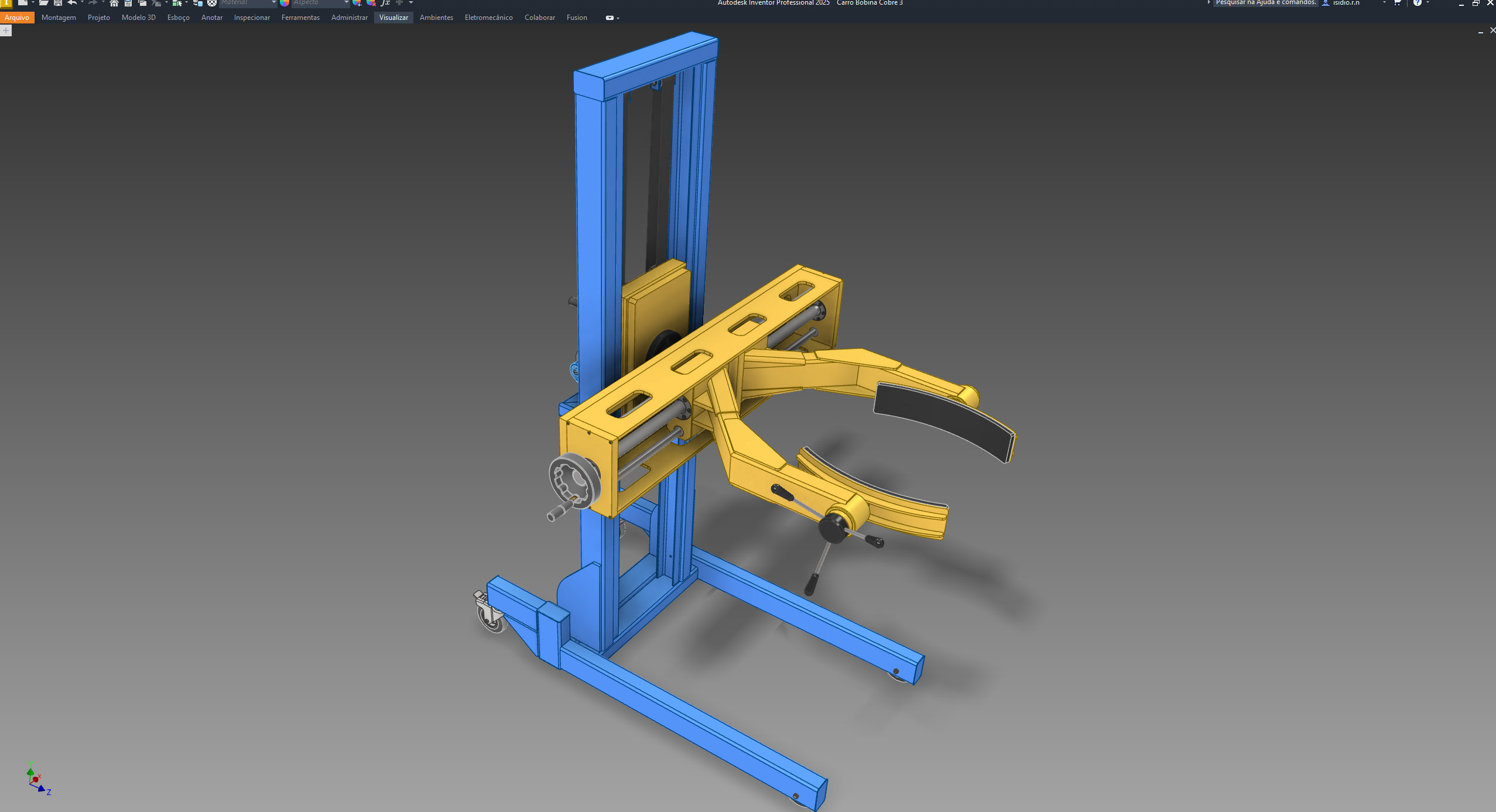The image size is (1496, 812).
Task: Click the document settings sheet icon in quick access toolbar
Action: click(128, 3)
